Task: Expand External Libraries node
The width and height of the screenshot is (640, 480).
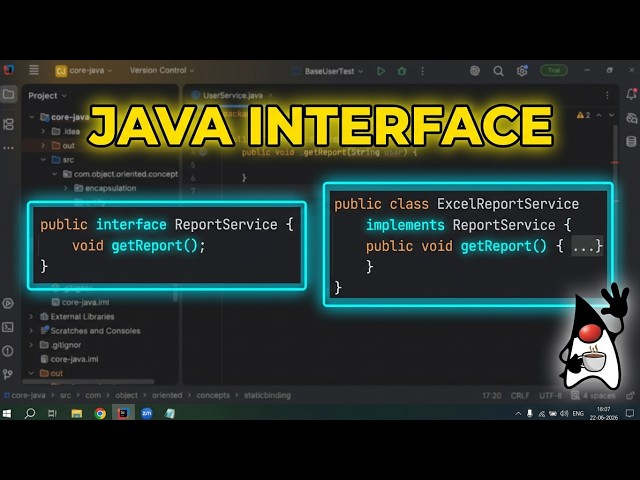Action: pyautogui.click(x=31, y=316)
